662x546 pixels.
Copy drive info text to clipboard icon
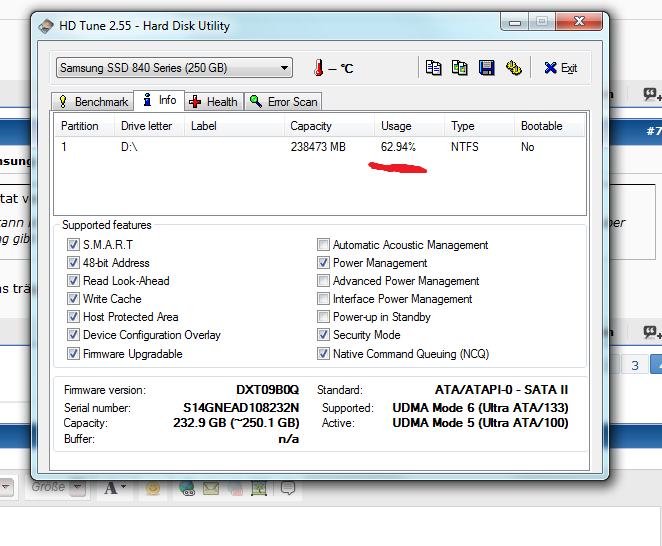pos(433,68)
